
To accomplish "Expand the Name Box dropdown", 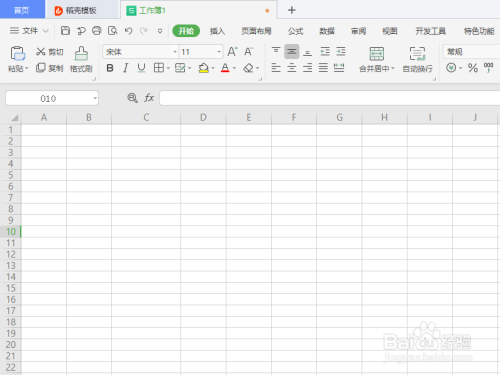I will [95, 98].
